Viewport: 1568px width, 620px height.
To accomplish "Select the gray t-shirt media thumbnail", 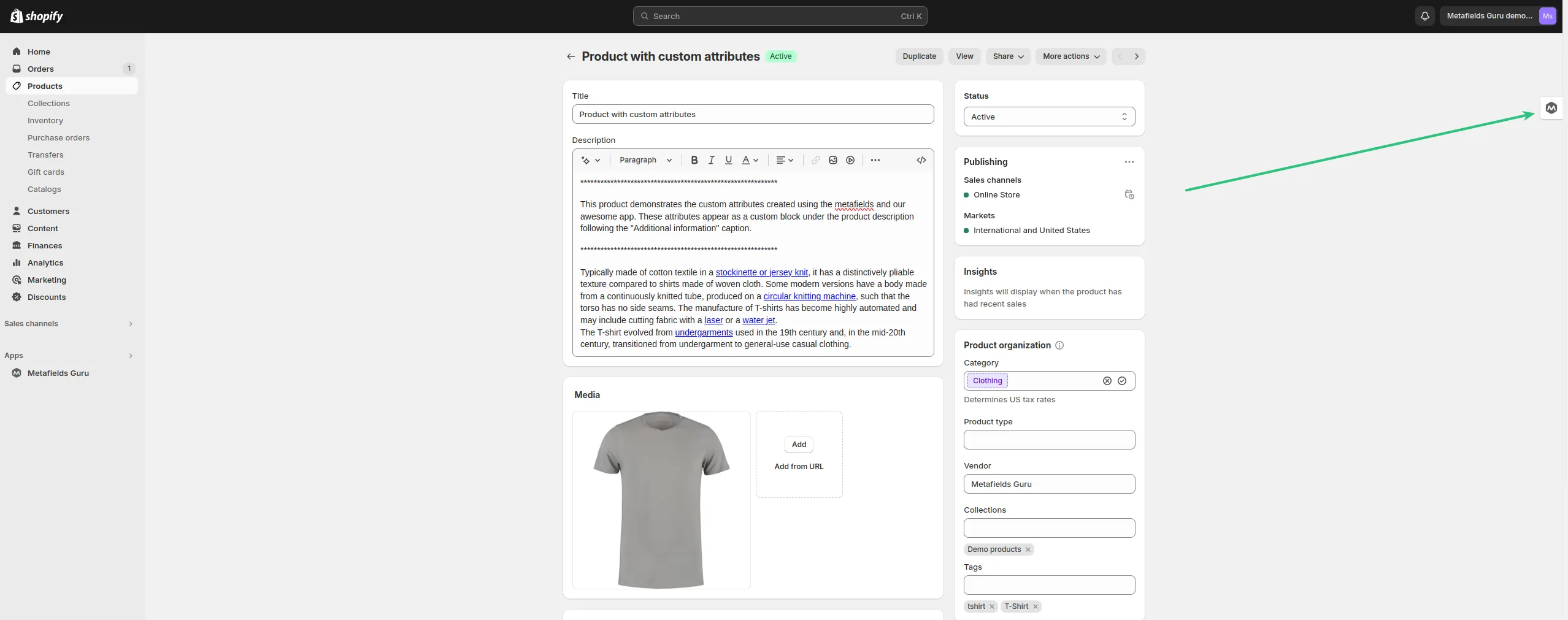I will [661, 500].
